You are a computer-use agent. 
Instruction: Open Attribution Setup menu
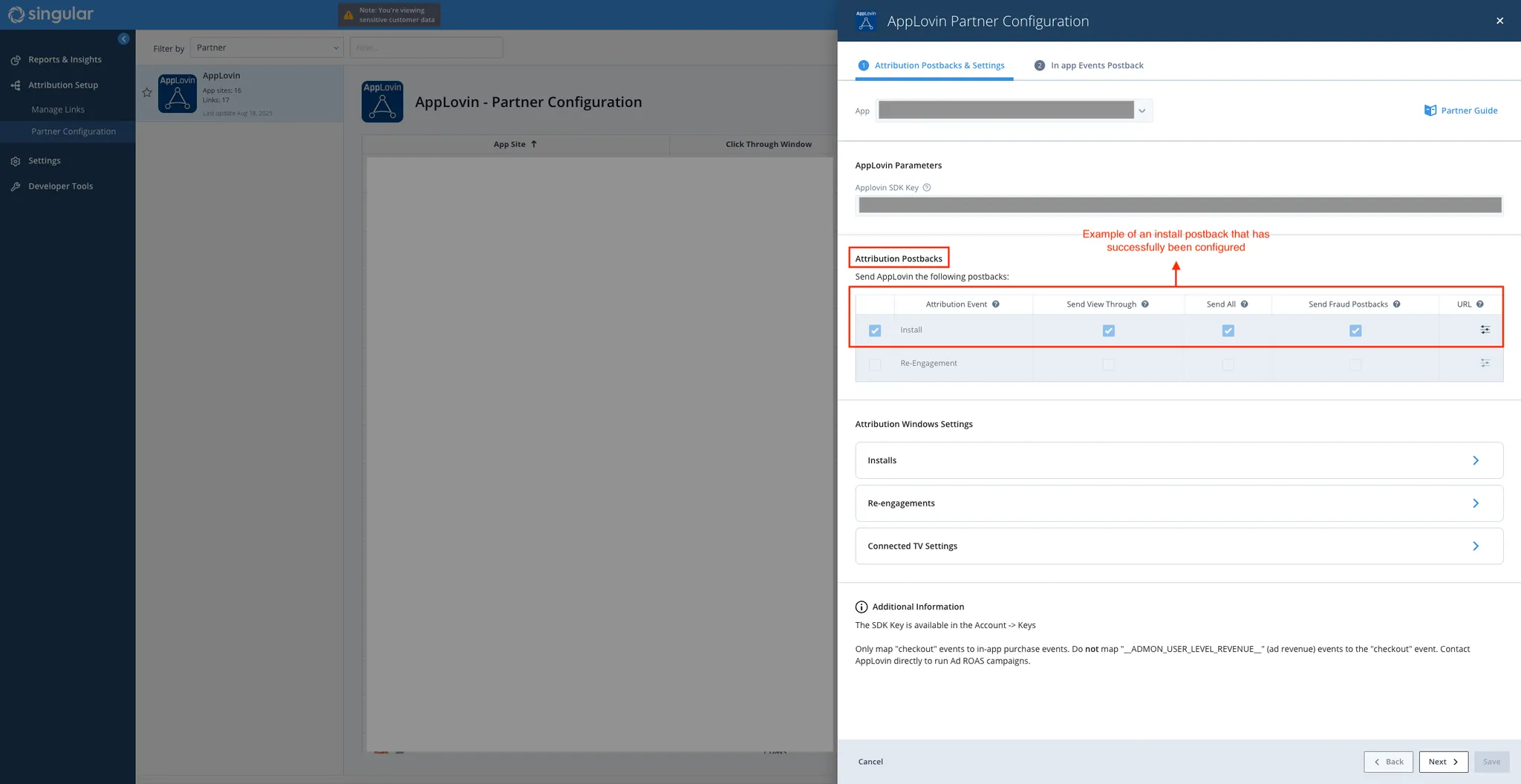pyautogui.click(x=63, y=85)
